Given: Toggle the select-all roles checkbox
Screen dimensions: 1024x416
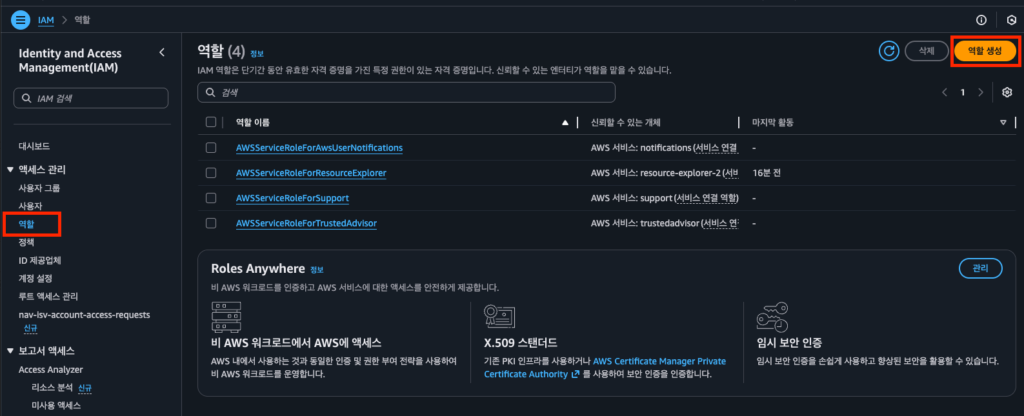Looking at the screenshot, I should click(x=210, y=122).
